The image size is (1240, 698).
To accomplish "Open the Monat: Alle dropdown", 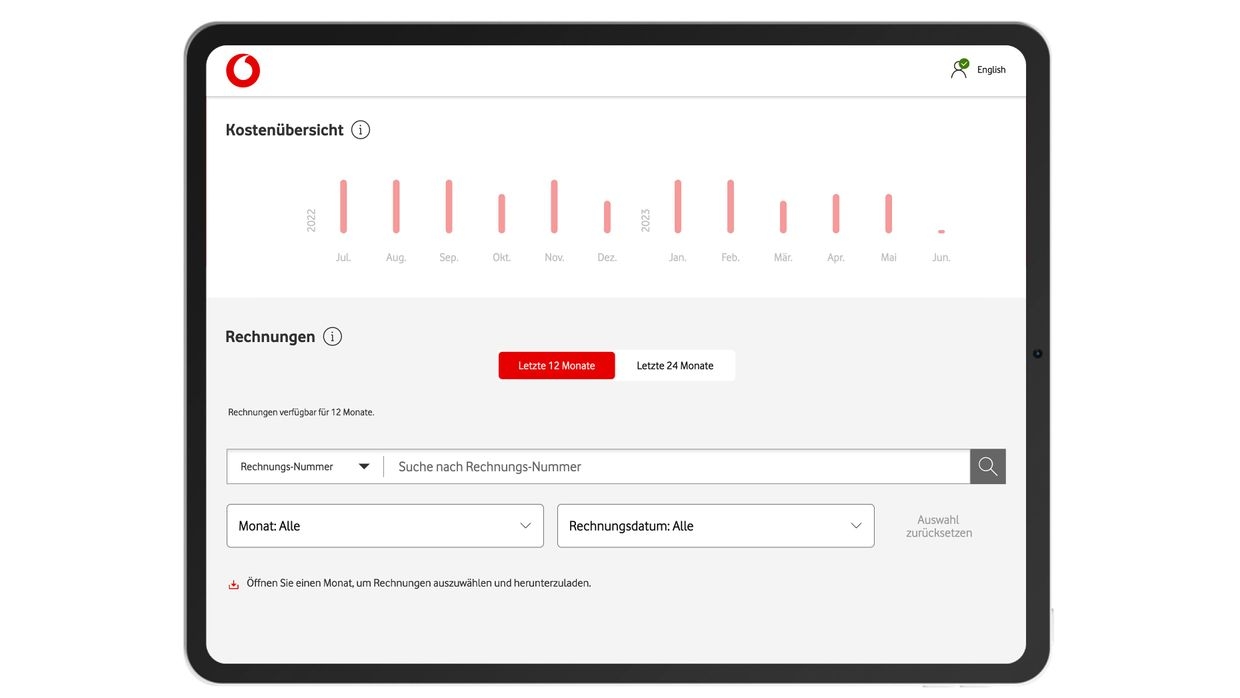I will click(x=384, y=526).
